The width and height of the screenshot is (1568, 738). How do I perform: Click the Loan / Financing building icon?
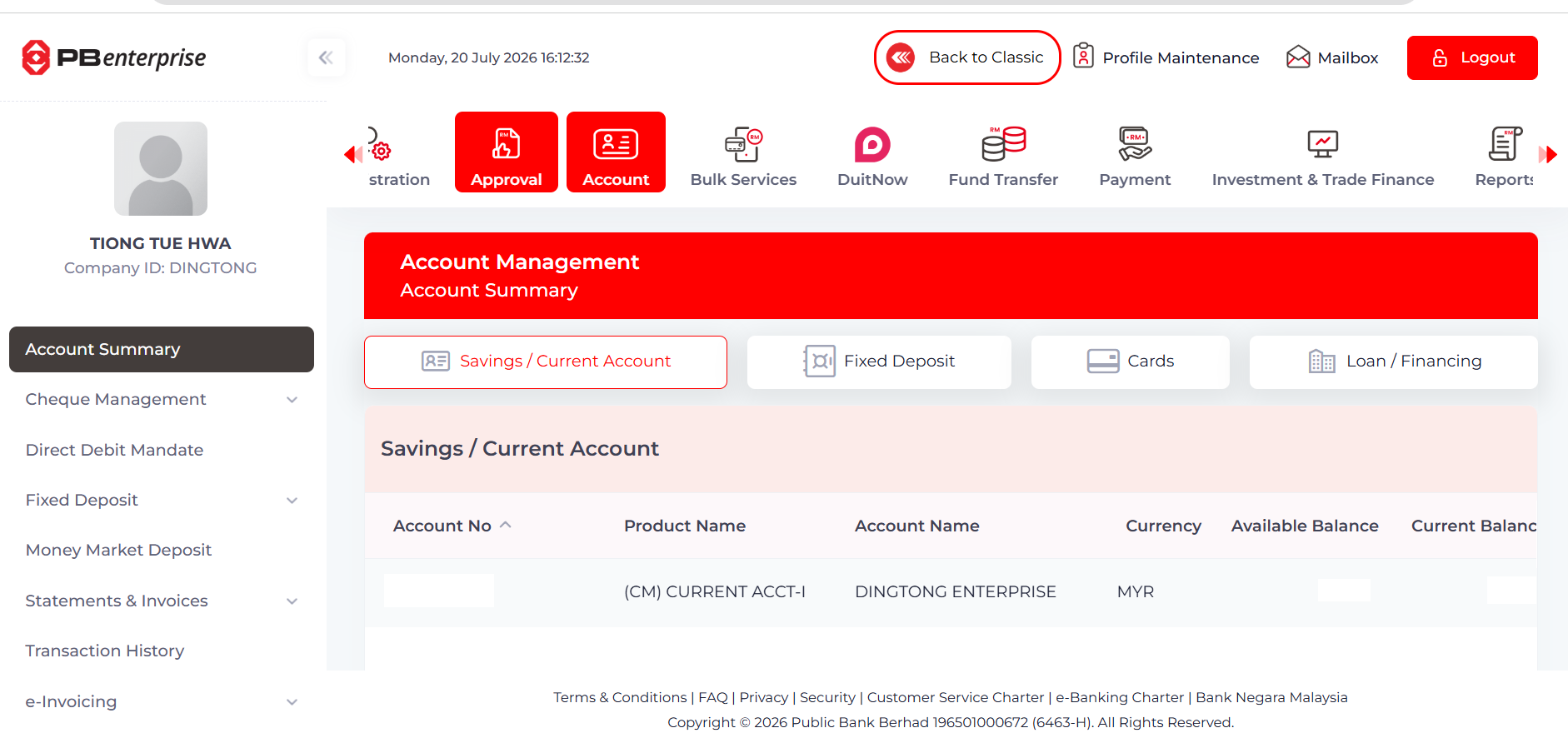coord(1322,361)
